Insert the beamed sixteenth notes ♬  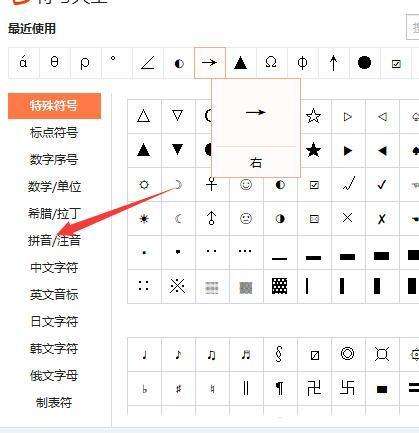tap(246, 354)
